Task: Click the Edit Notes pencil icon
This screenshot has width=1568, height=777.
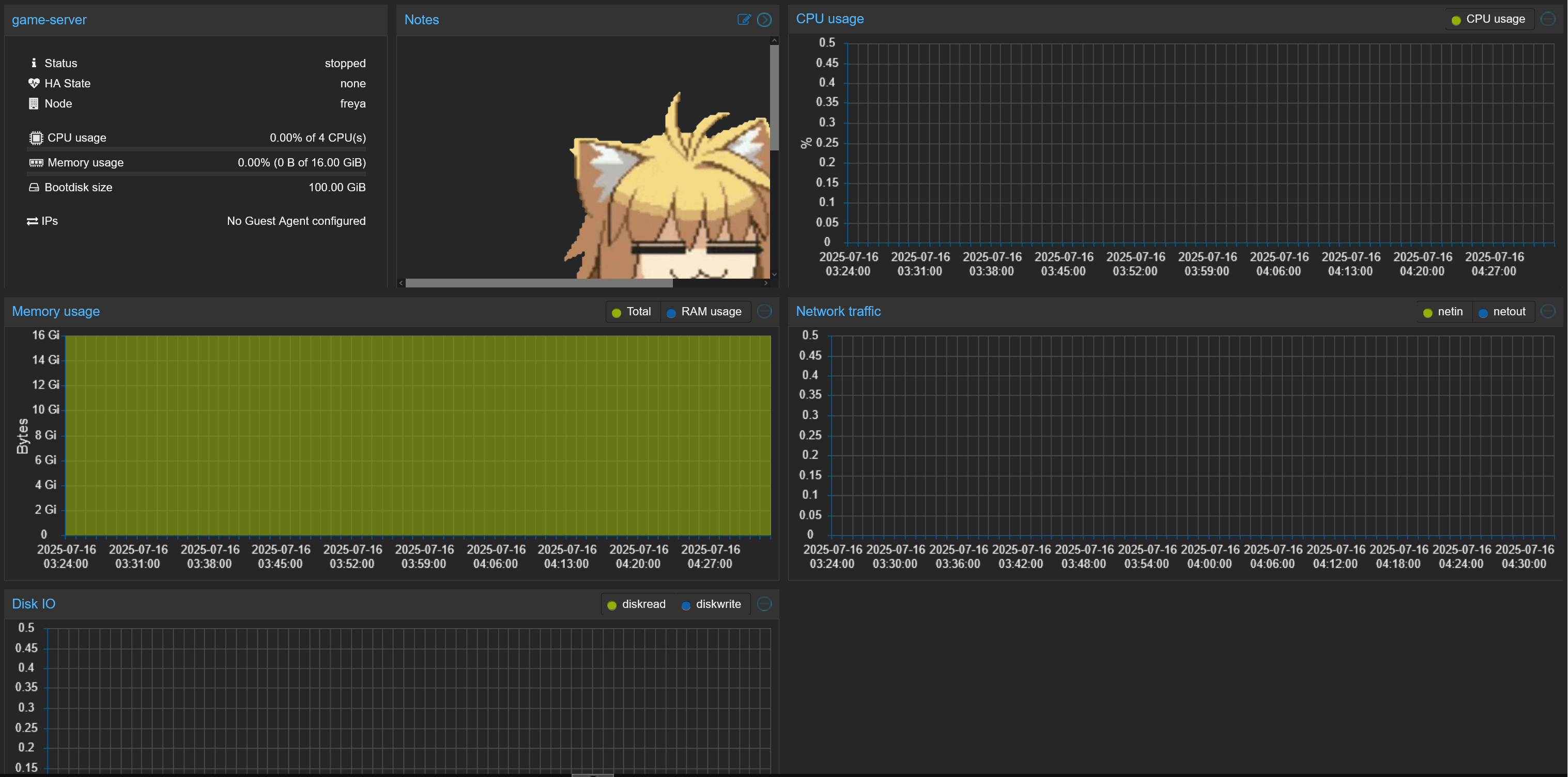Action: click(743, 20)
